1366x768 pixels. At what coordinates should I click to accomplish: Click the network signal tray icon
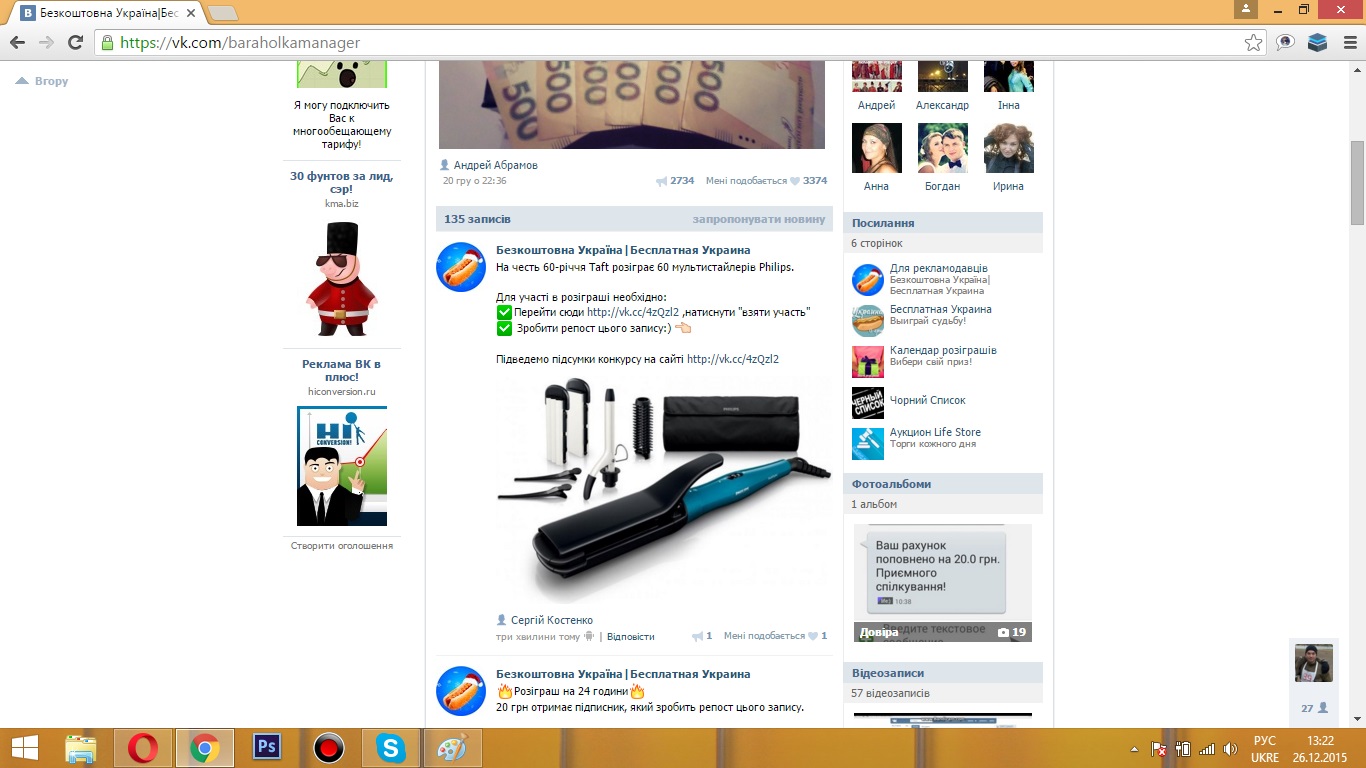click(1206, 748)
